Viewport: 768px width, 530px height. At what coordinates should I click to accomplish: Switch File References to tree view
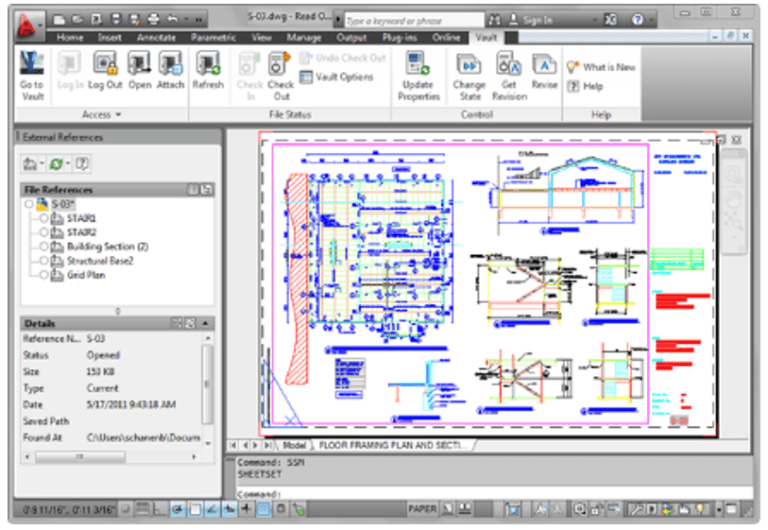coord(207,190)
